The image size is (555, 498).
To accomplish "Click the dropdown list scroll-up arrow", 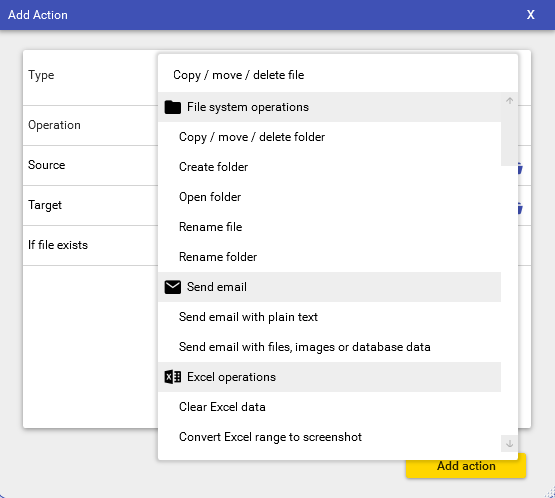I will pyautogui.click(x=509, y=101).
